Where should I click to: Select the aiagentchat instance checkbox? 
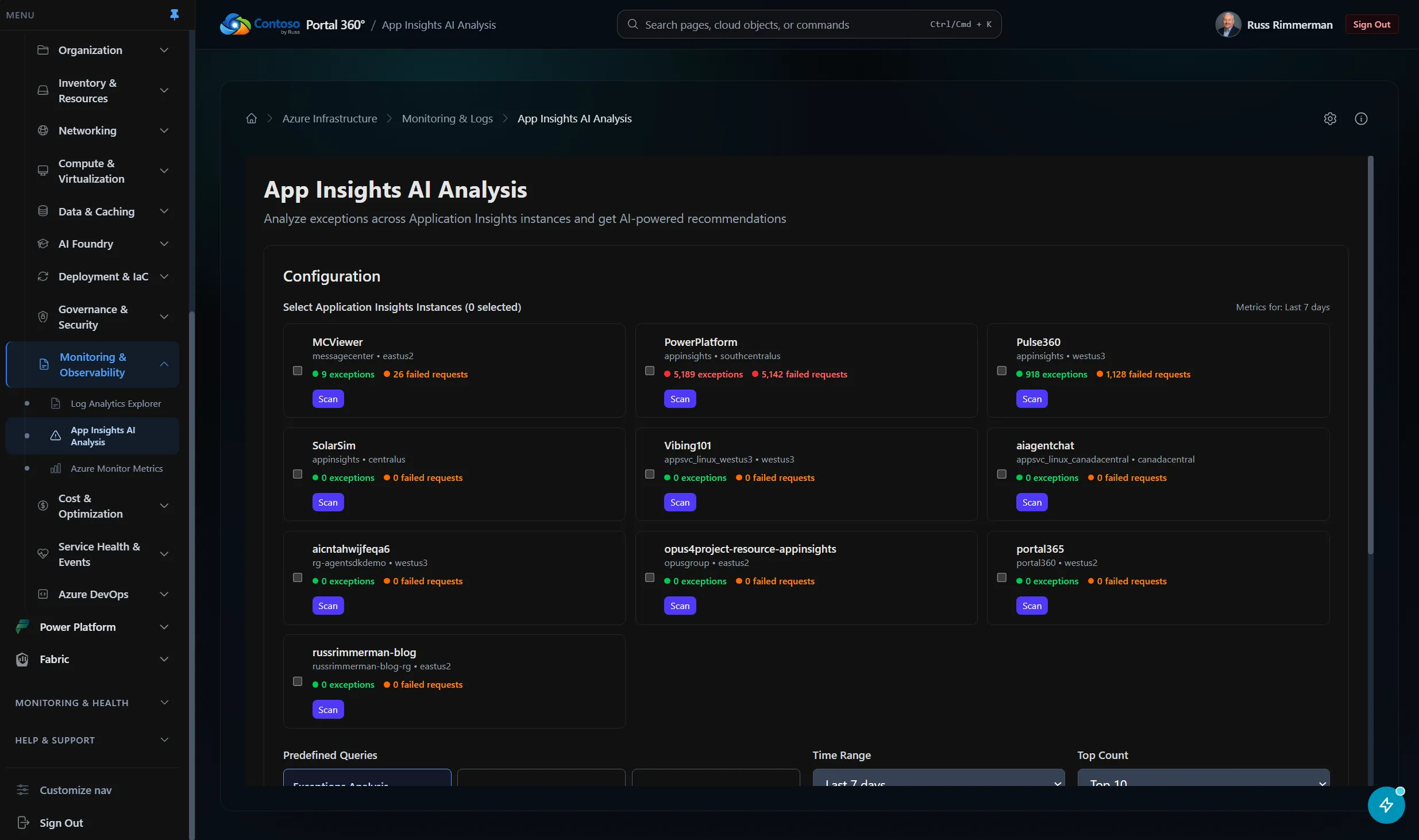pyautogui.click(x=1002, y=474)
